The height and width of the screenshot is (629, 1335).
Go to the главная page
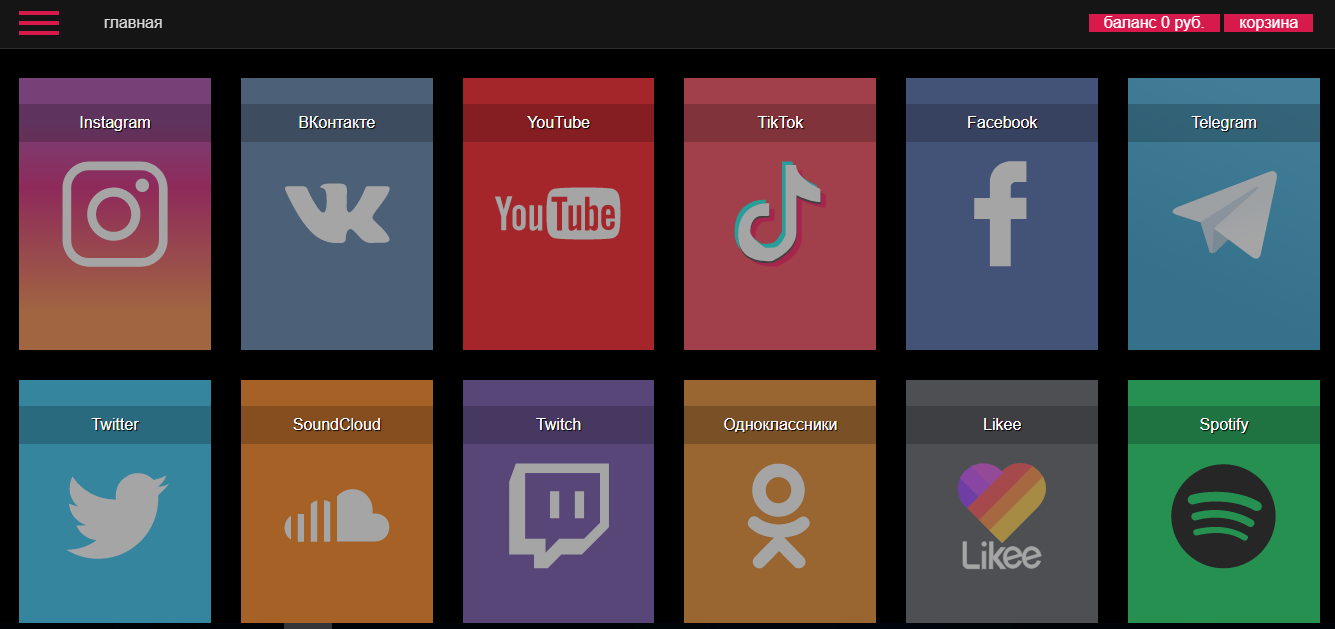pos(133,23)
